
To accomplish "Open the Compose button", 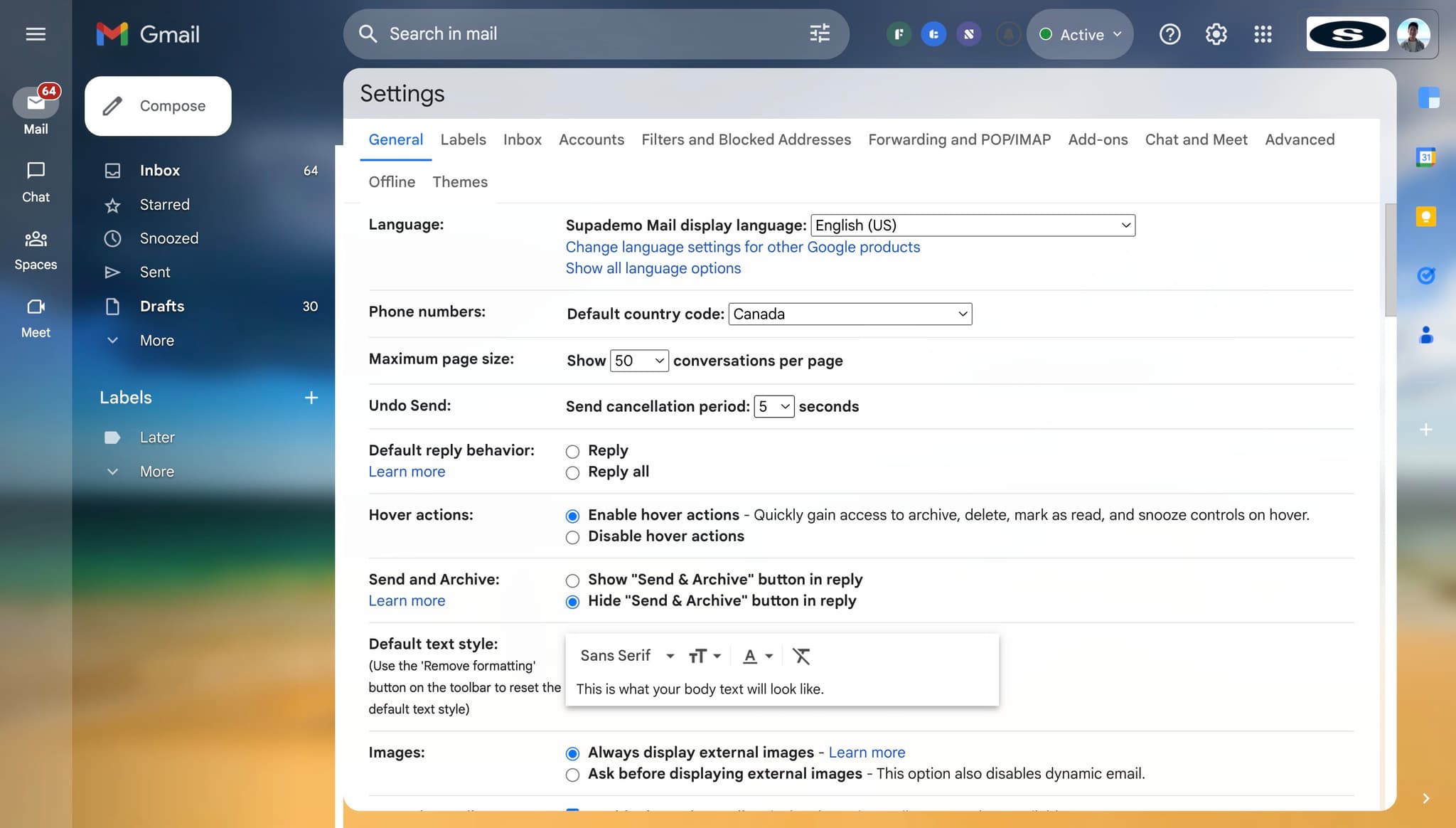I will click(158, 105).
